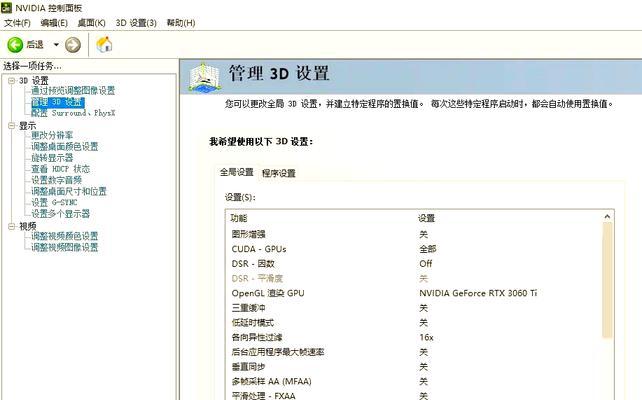Select the 多帧采样 AA (MFAA) row
This screenshot has width=642, height=400.
point(414,382)
